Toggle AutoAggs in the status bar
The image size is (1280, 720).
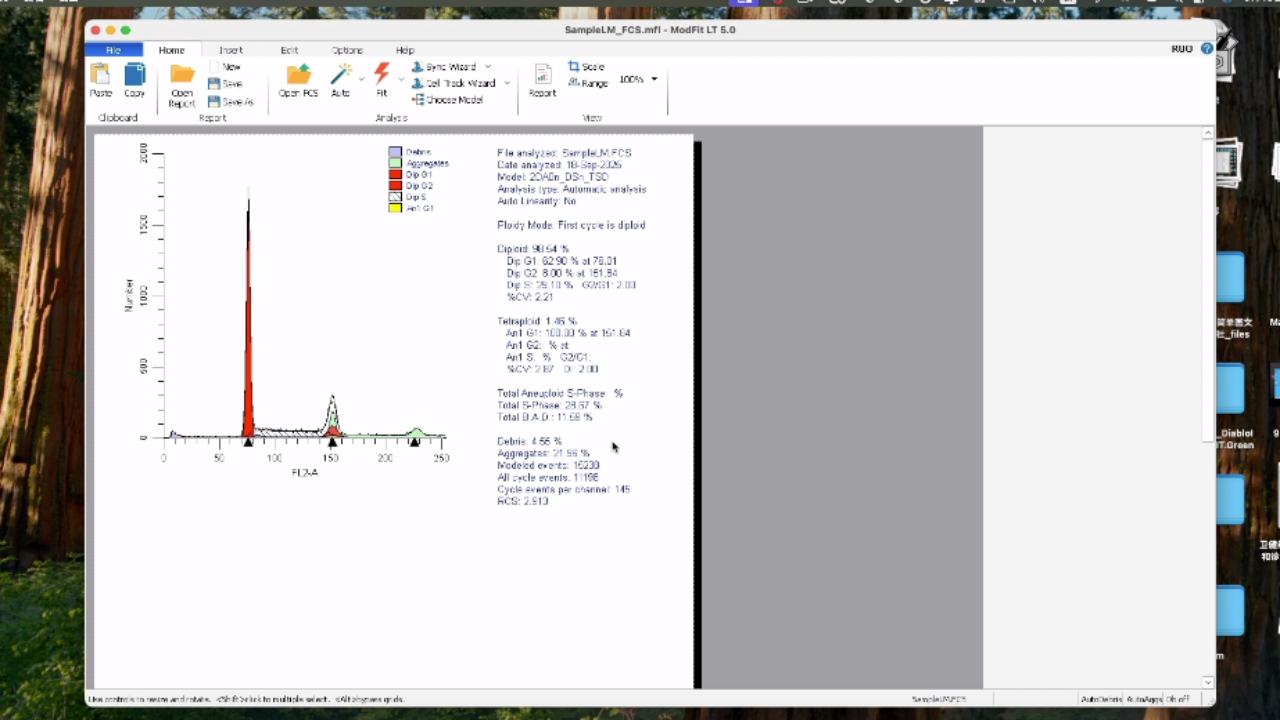point(1144,699)
